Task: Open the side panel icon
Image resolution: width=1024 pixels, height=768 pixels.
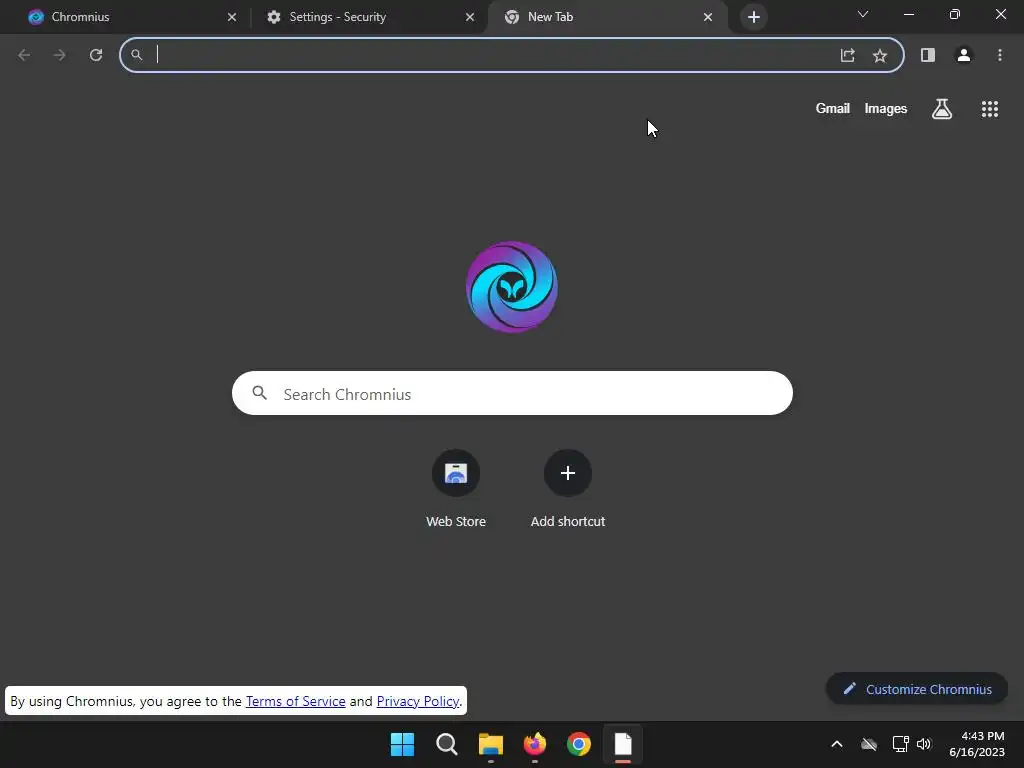Action: 928,55
